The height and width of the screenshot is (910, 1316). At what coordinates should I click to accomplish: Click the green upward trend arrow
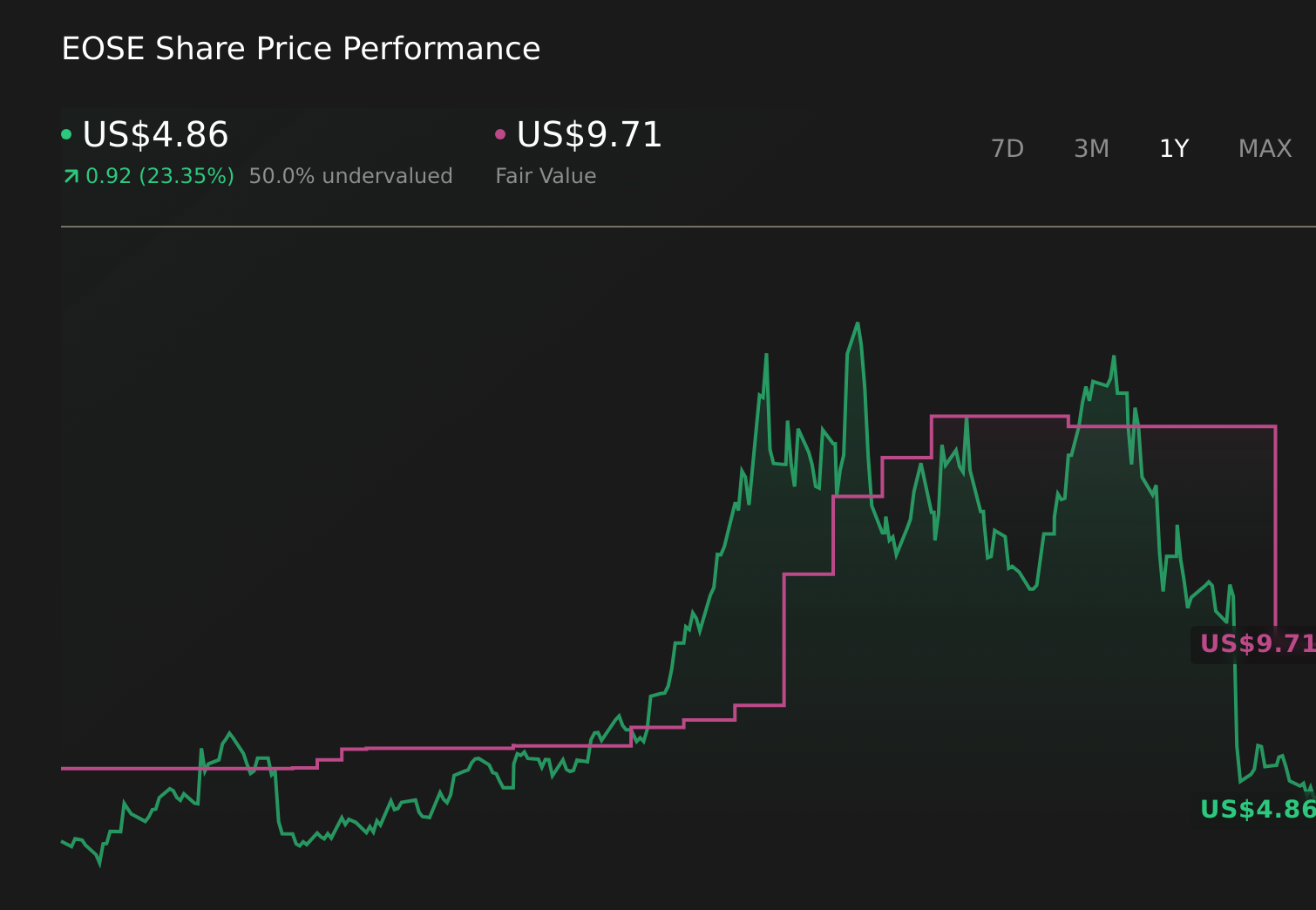(70, 175)
